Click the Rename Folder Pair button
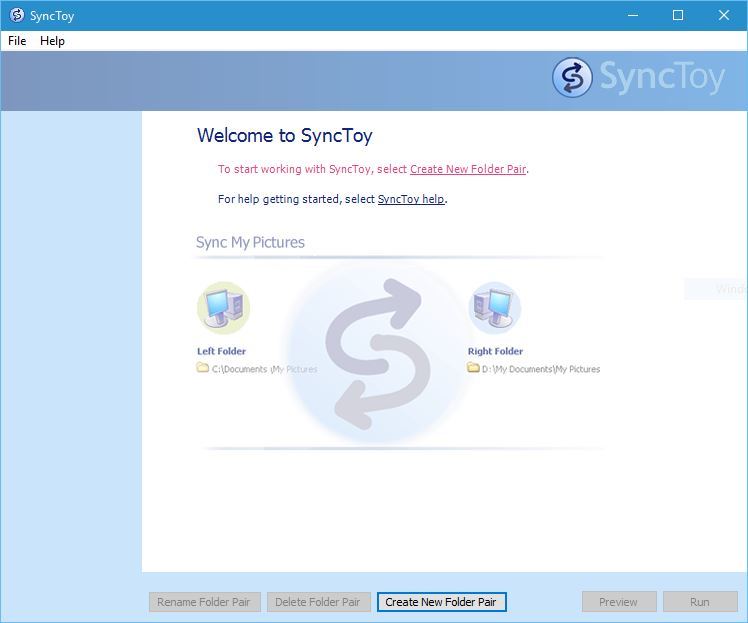 pos(205,602)
